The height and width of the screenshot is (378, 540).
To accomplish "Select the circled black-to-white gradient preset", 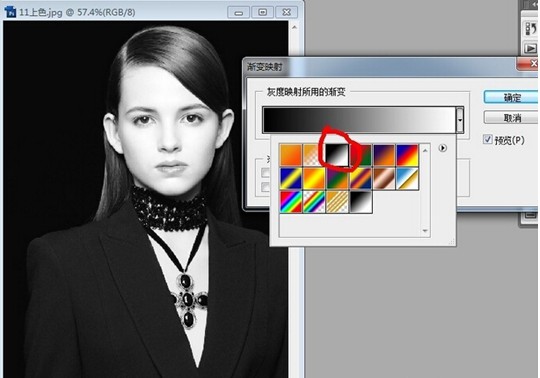I will 337,155.
